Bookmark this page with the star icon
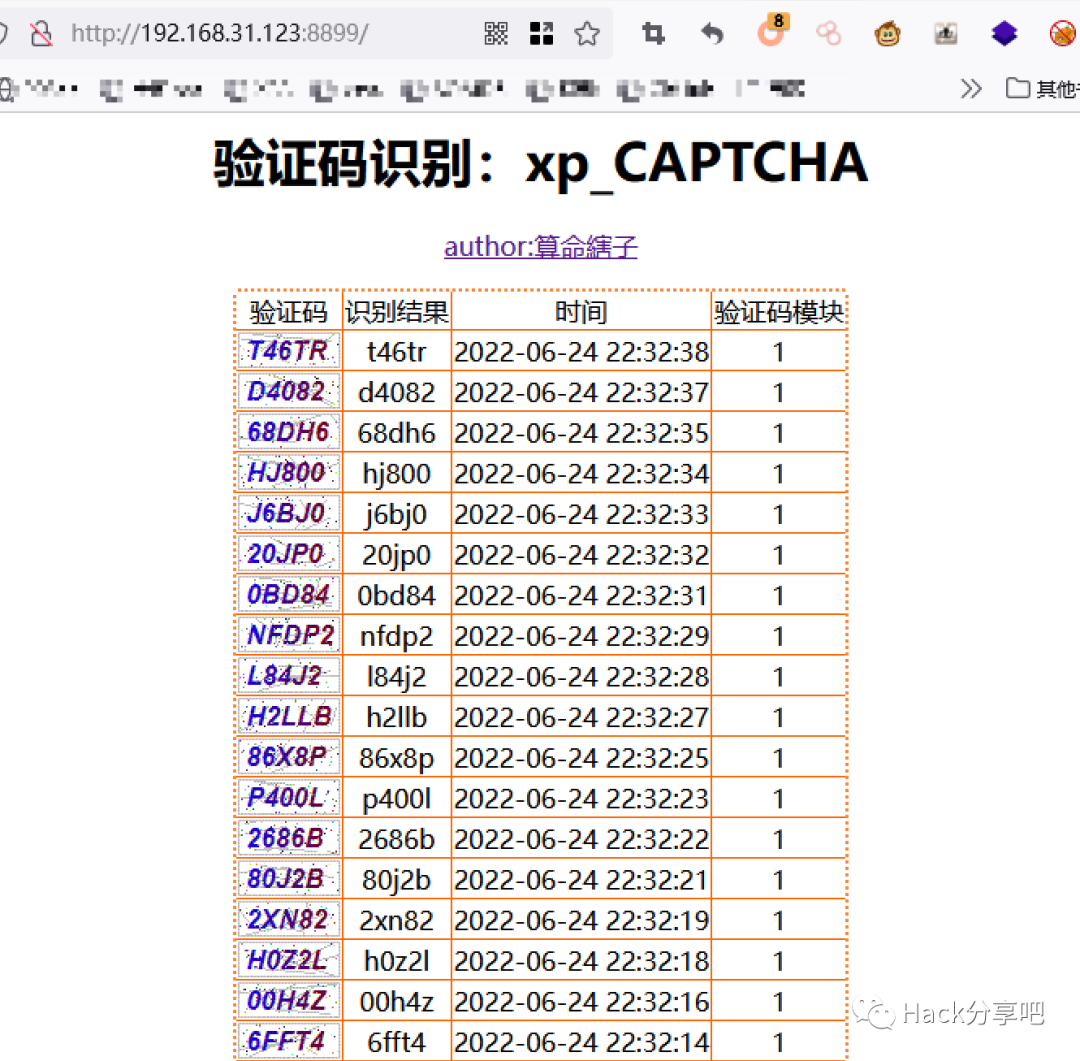The width and height of the screenshot is (1080, 1061). (587, 33)
